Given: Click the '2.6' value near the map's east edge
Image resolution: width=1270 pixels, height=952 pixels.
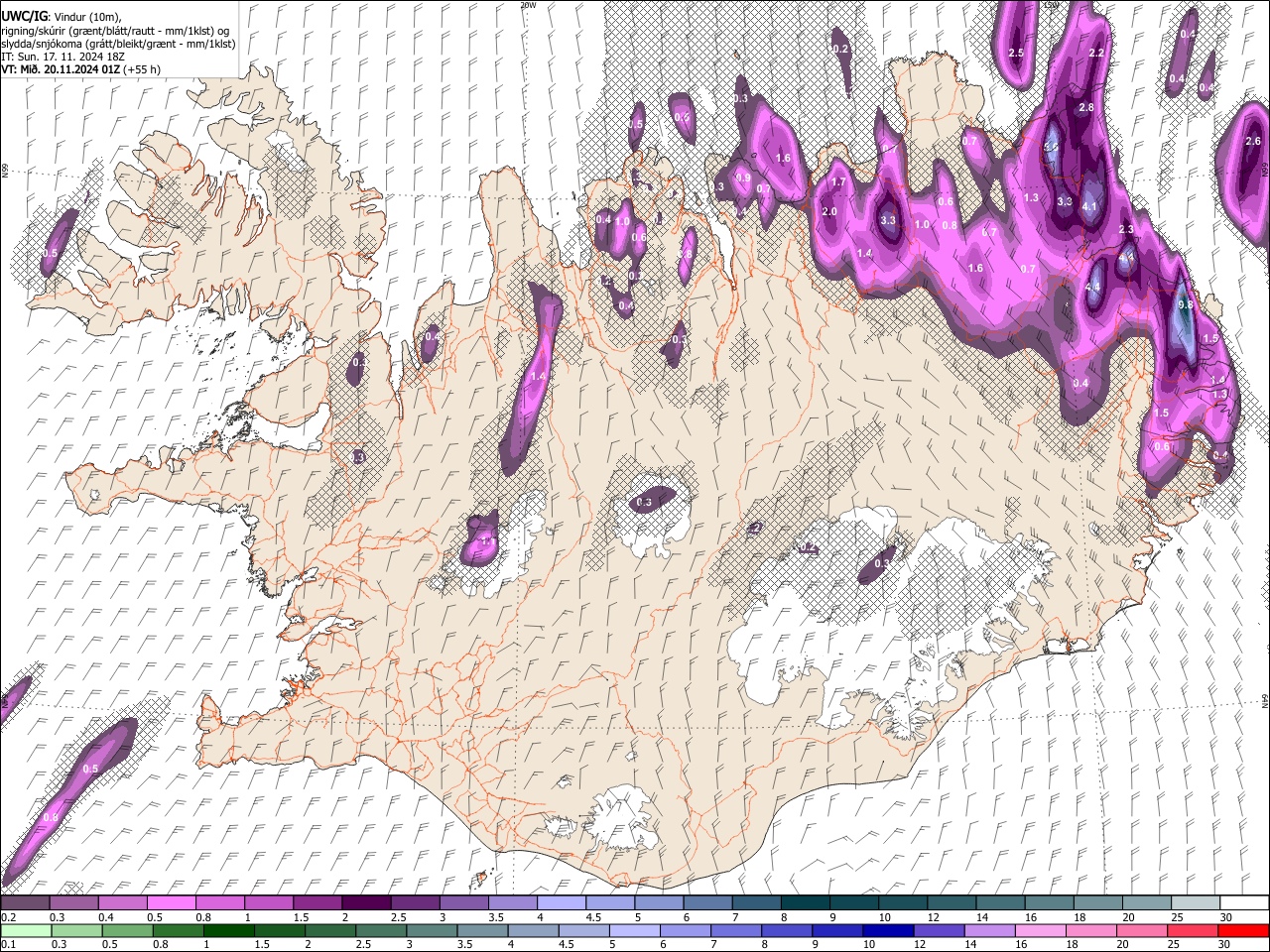Looking at the screenshot, I should pos(1253,142).
